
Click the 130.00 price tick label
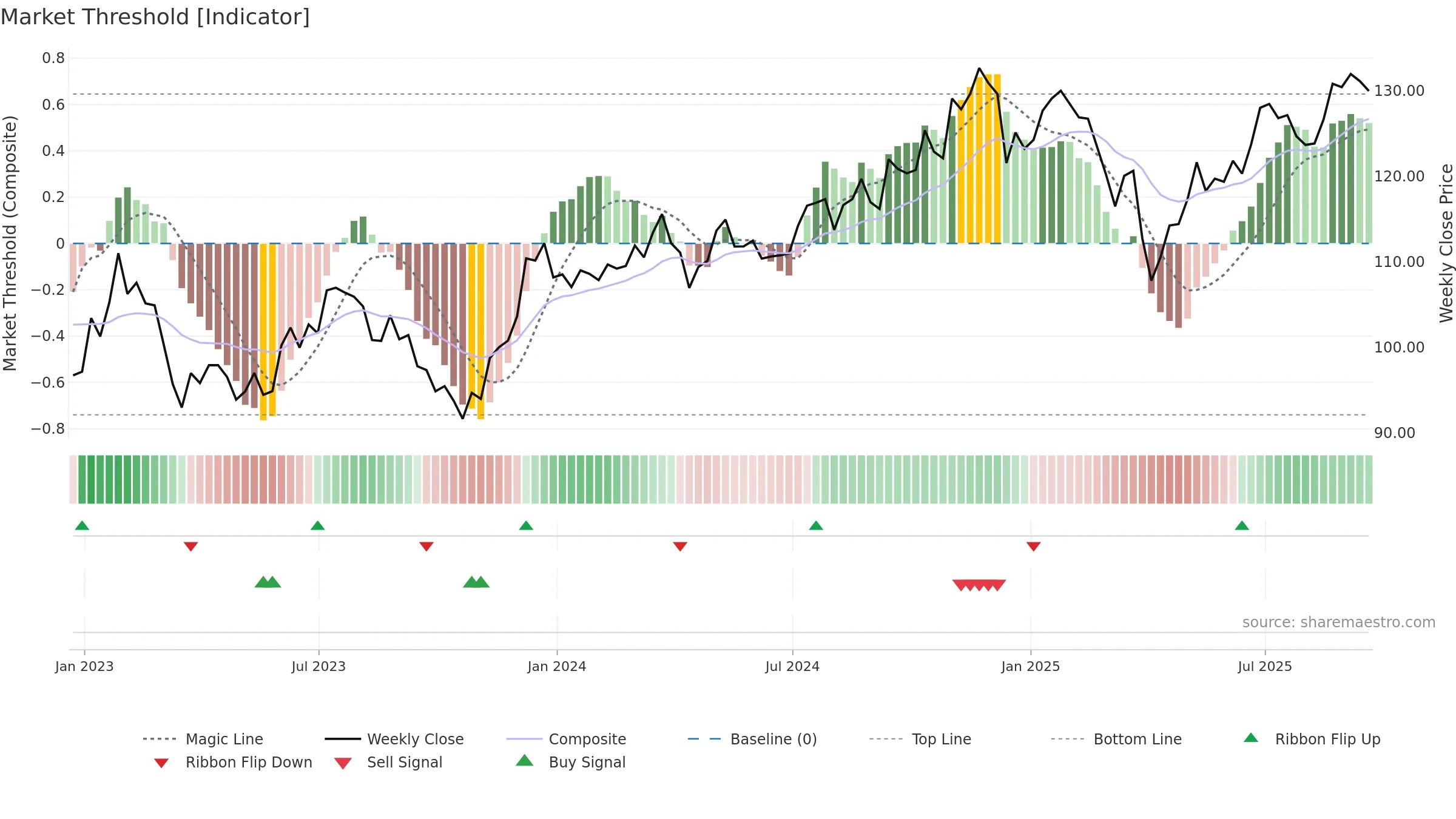point(1399,91)
